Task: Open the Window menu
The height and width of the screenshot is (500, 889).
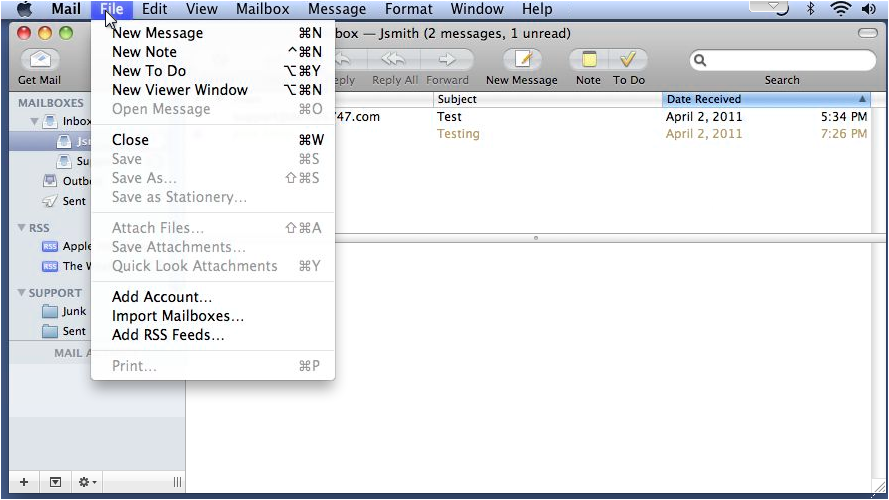Action: pos(477,9)
